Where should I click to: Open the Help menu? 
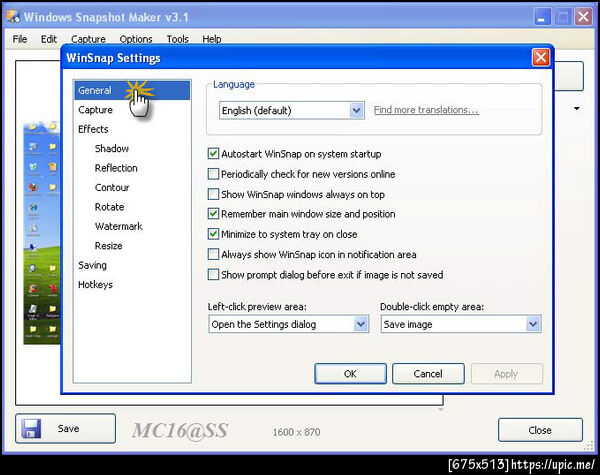tap(212, 39)
